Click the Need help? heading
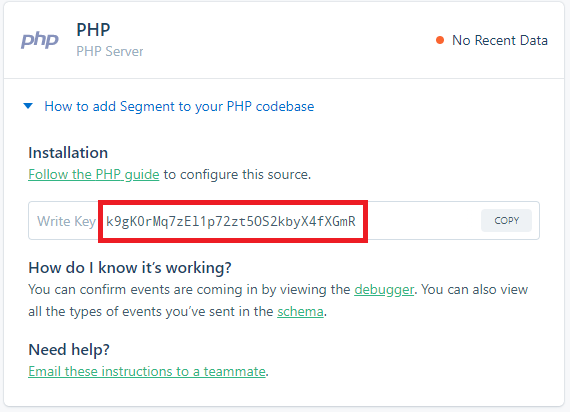The image size is (570, 412). point(69,349)
